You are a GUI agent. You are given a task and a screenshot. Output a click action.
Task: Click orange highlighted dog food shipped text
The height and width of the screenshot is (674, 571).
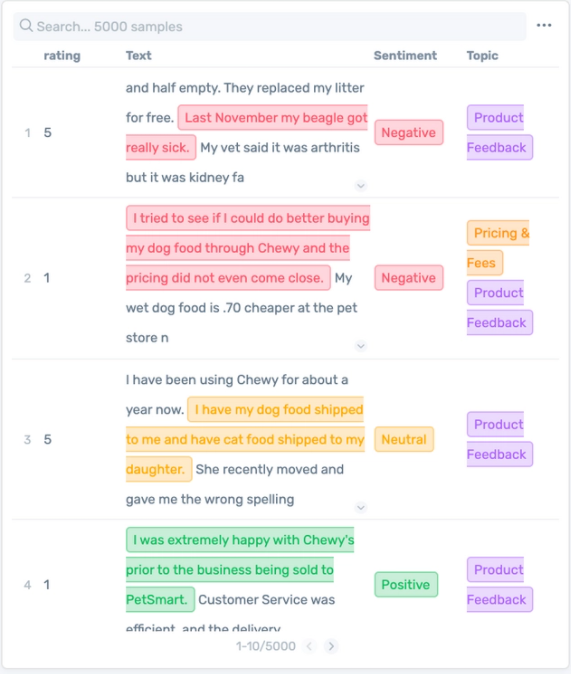coord(245,439)
